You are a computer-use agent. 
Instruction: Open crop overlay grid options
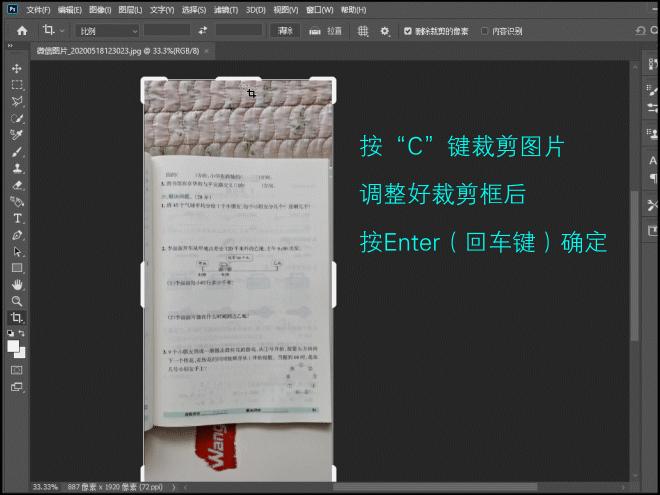coord(363,31)
